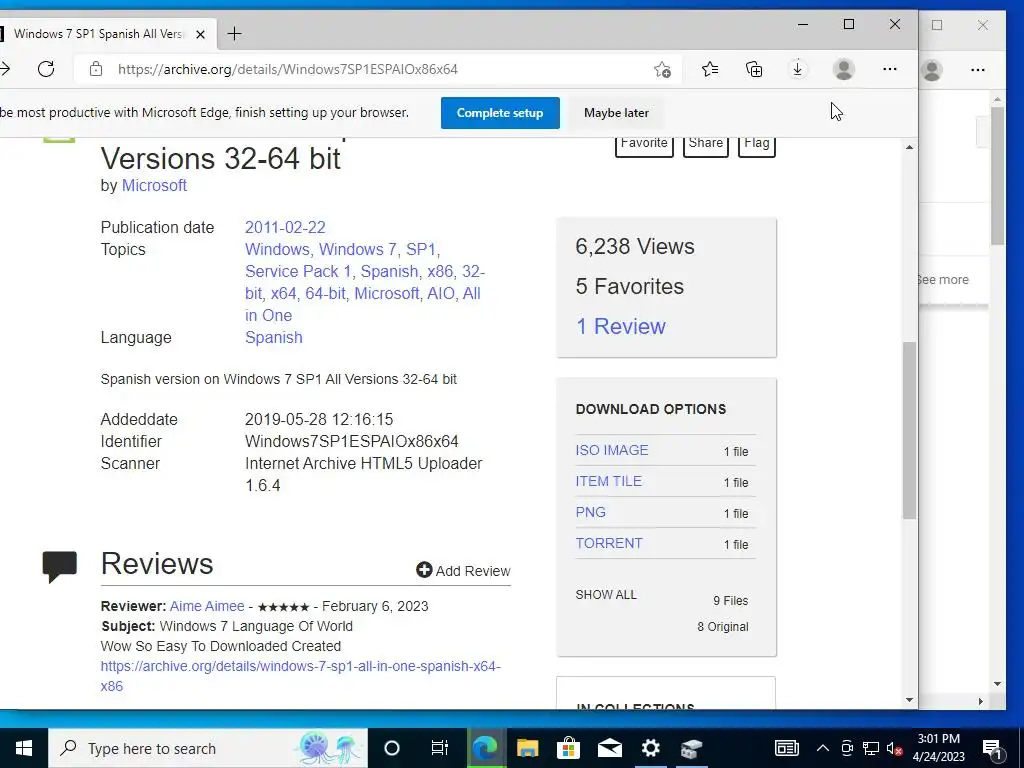Image resolution: width=1024 pixels, height=768 pixels.
Task: Click See more in background window
Action: (944, 280)
